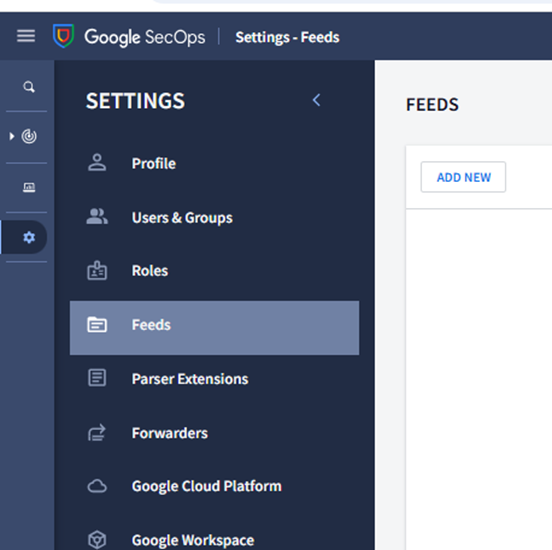Image resolution: width=552 pixels, height=550 pixels.
Task: Click the Forwarders arrow icon
Action: pos(97,432)
